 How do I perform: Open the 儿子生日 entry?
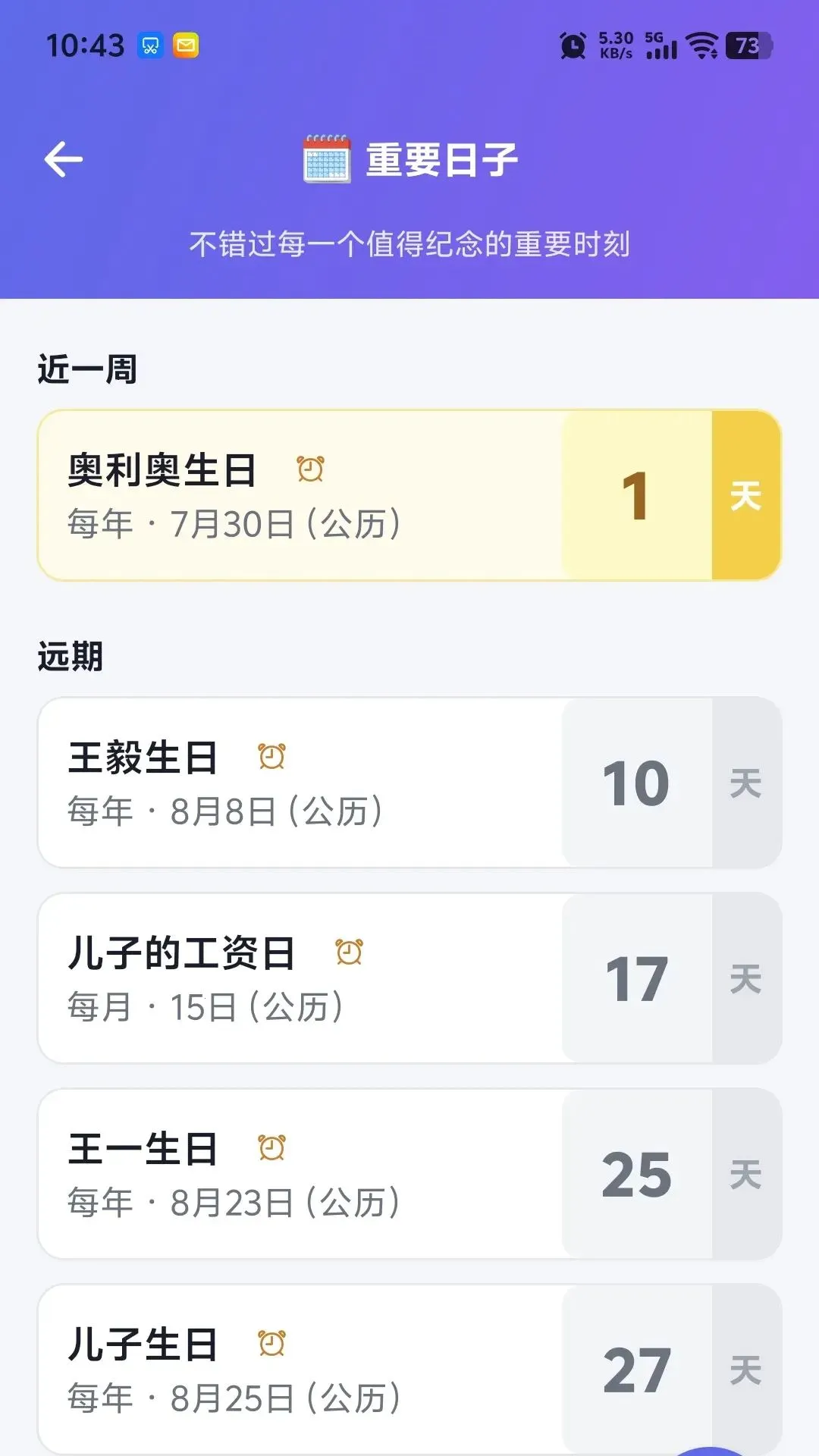(x=409, y=1370)
